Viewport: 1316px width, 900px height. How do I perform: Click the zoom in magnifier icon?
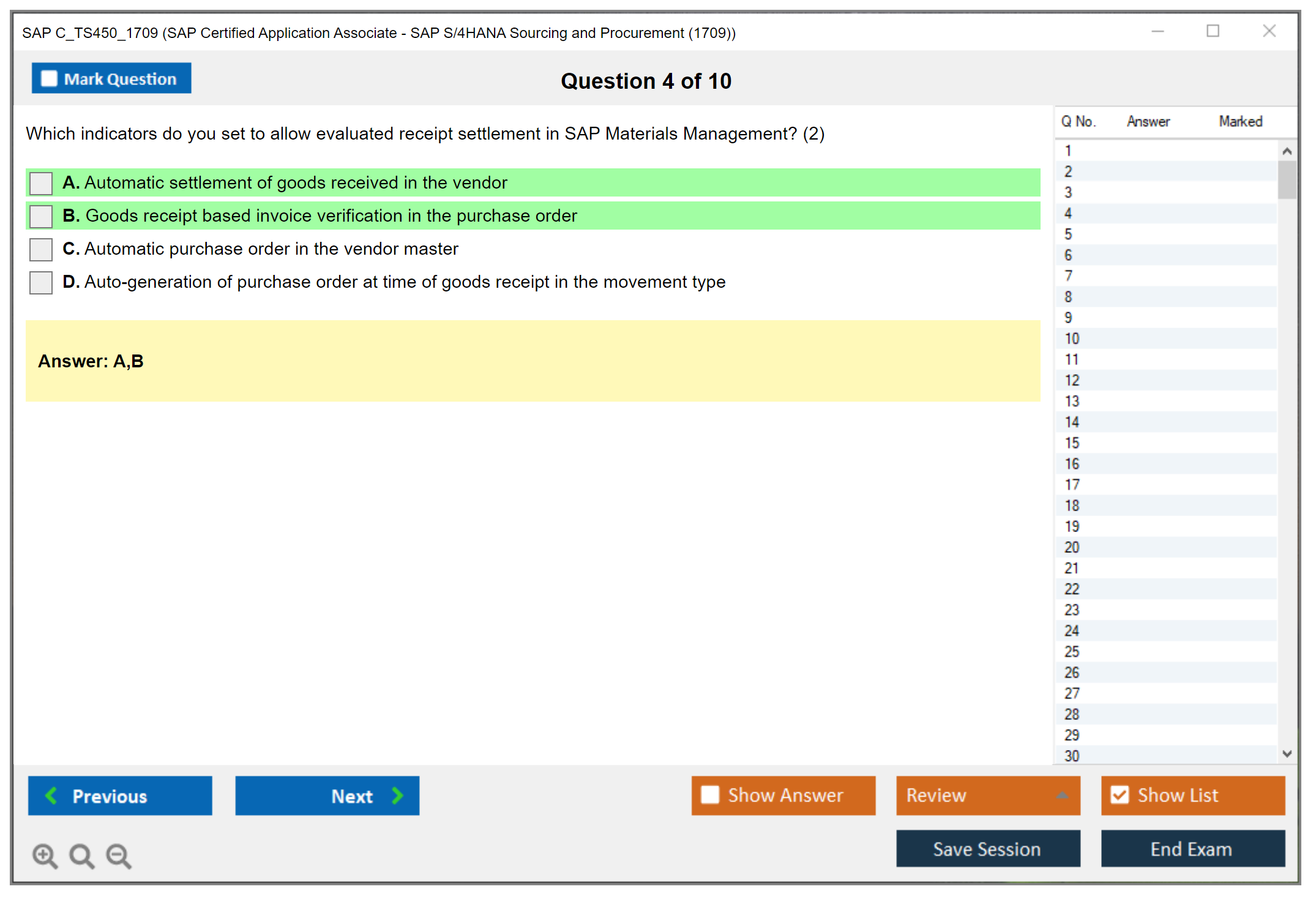click(45, 855)
